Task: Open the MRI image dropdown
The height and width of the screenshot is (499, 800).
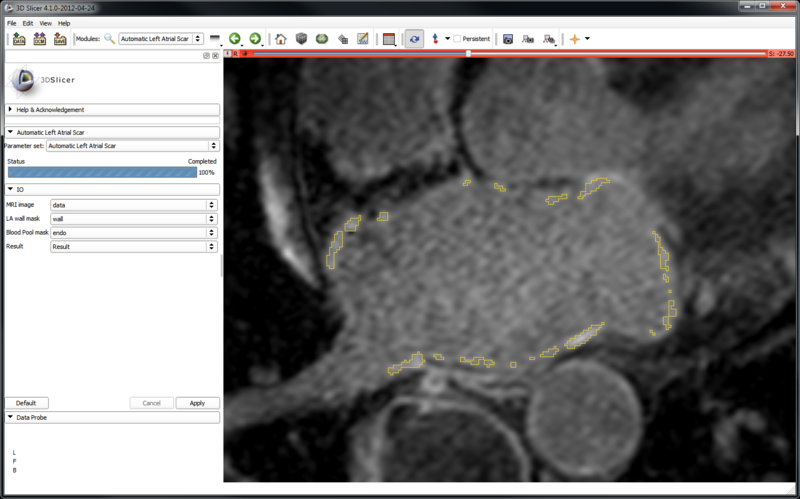Action: [x=134, y=205]
